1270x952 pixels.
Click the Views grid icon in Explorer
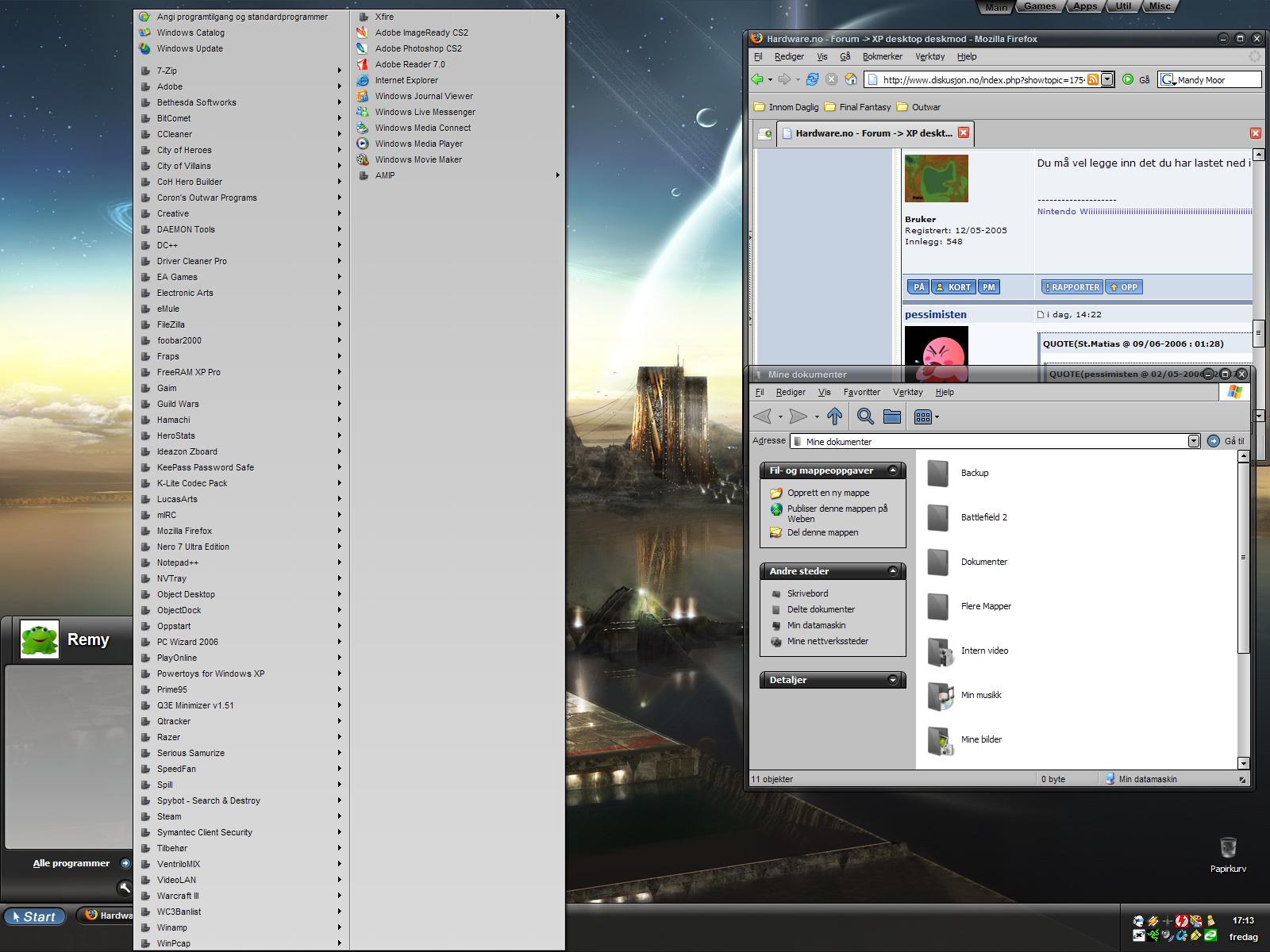[922, 416]
